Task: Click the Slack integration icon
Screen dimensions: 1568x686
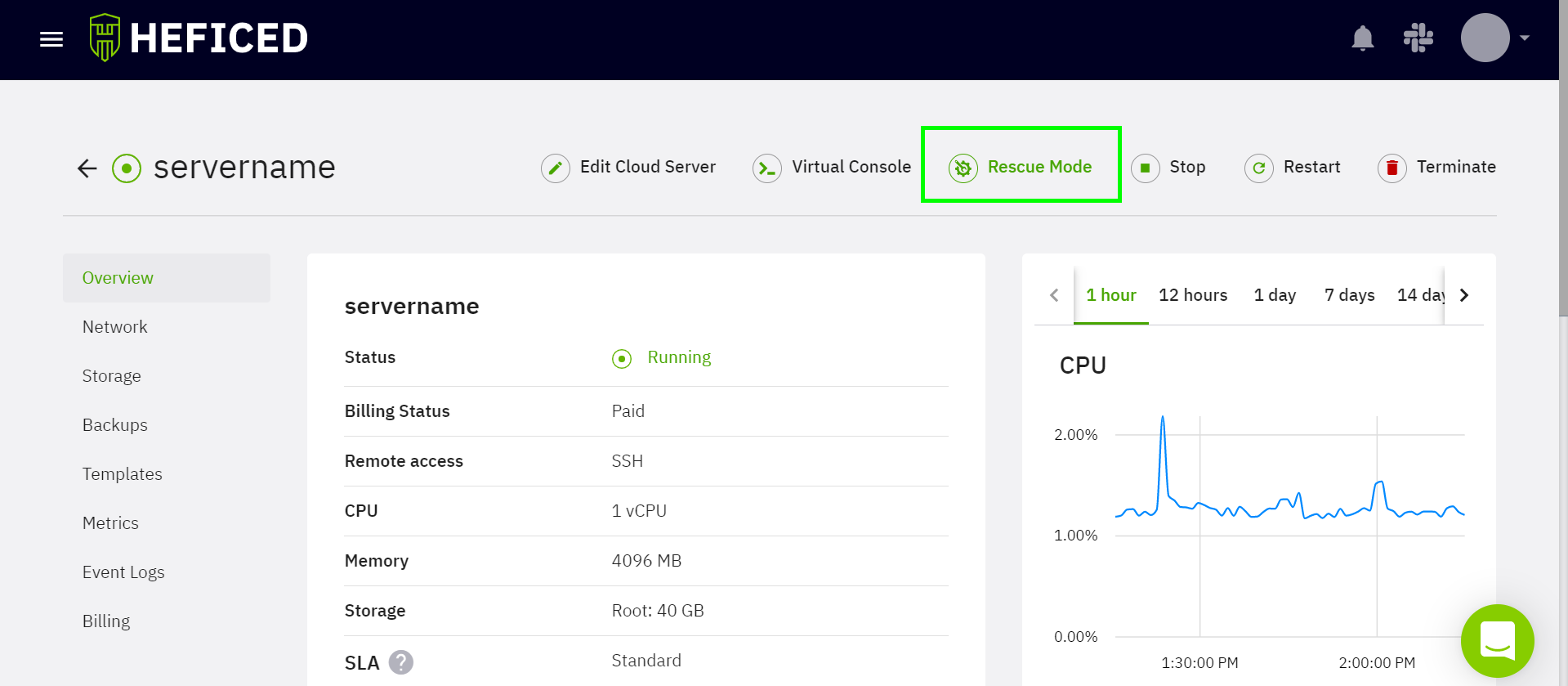Action: point(1418,38)
